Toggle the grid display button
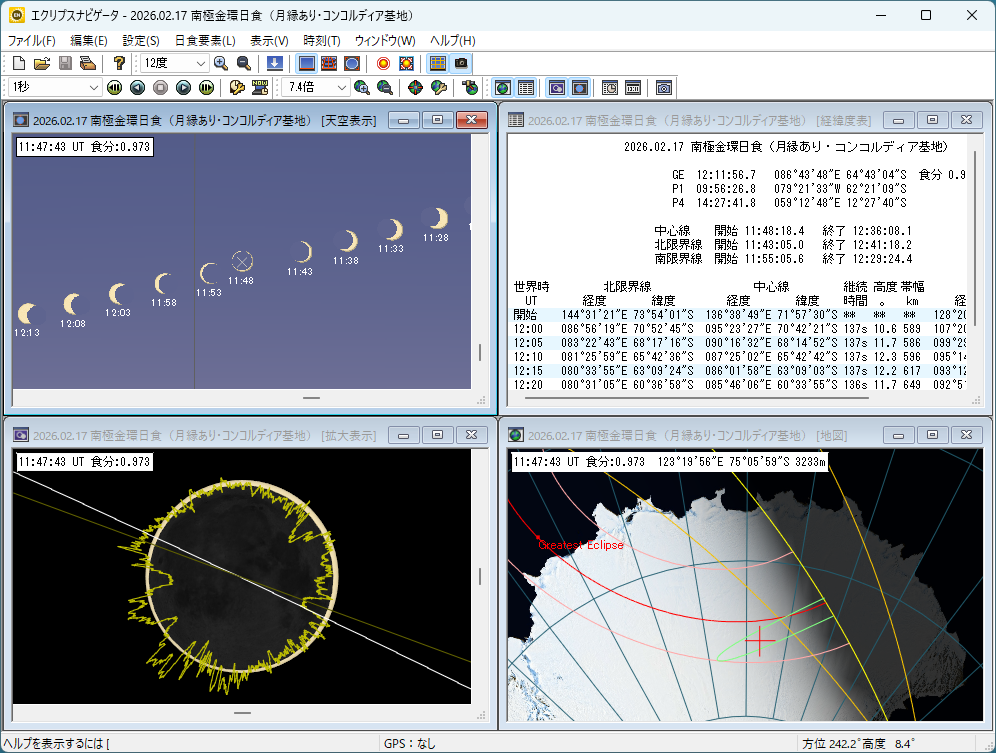 click(437, 63)
